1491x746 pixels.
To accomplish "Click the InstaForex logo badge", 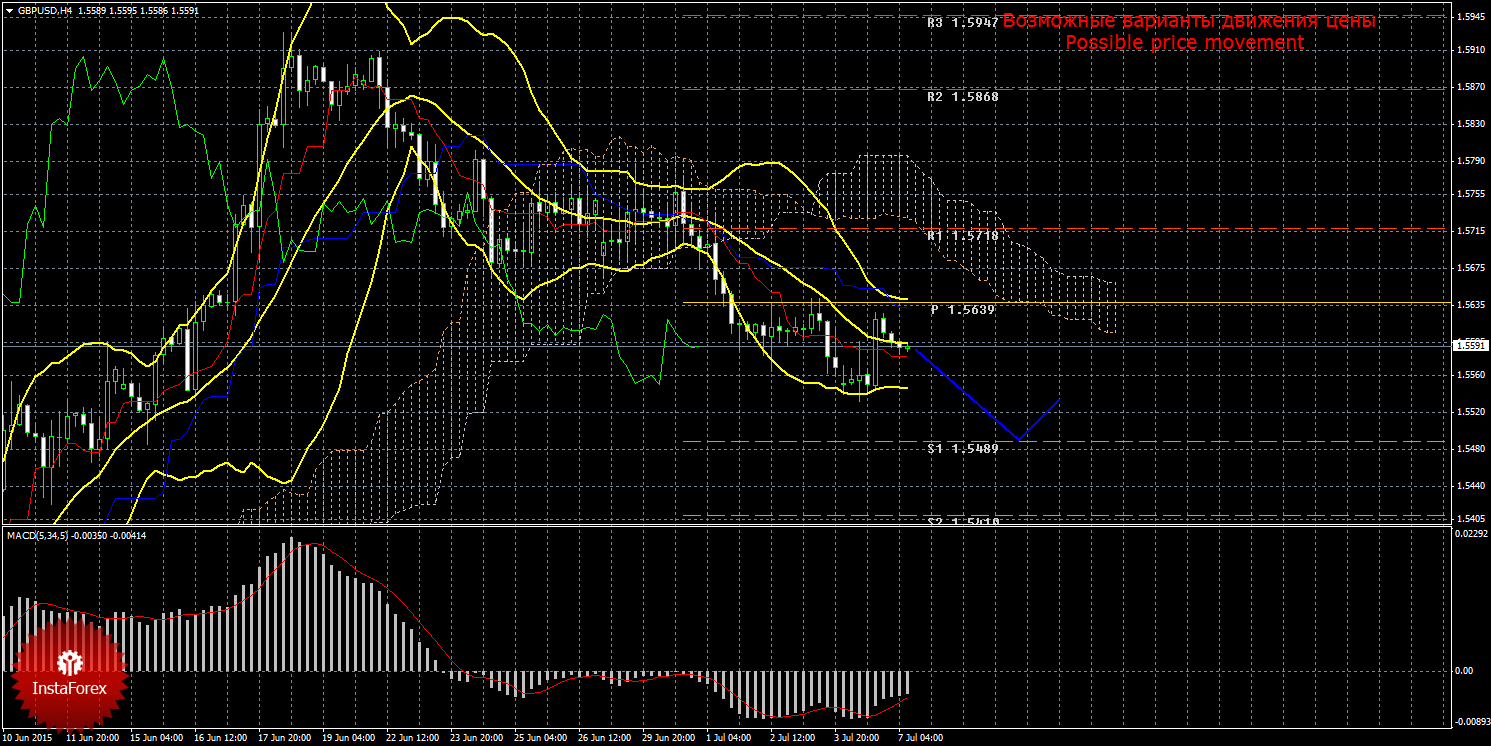I will (x=68, y=672).
